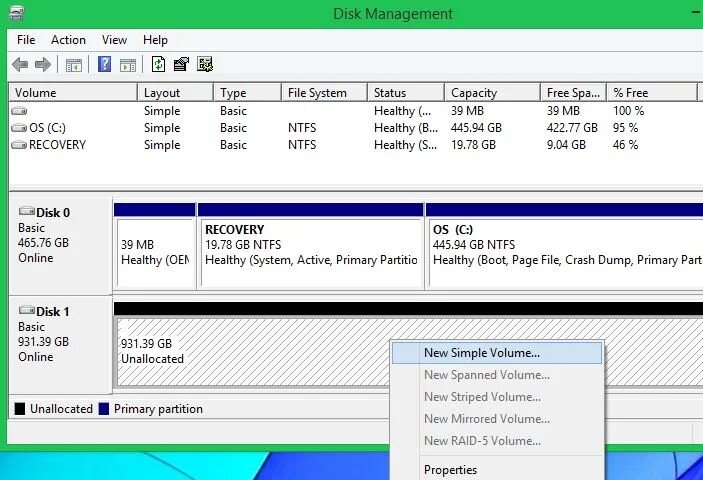Sort by the % Free column header
This screenshot has height=480, width=703.
[652, 93]
